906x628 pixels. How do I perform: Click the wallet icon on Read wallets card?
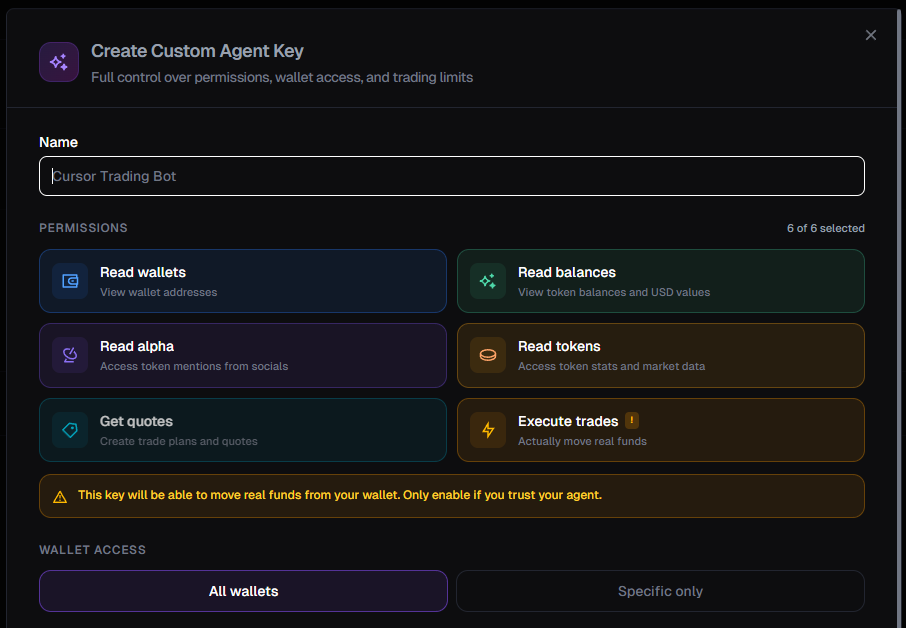pyautogui.click(x=69, y=281)
